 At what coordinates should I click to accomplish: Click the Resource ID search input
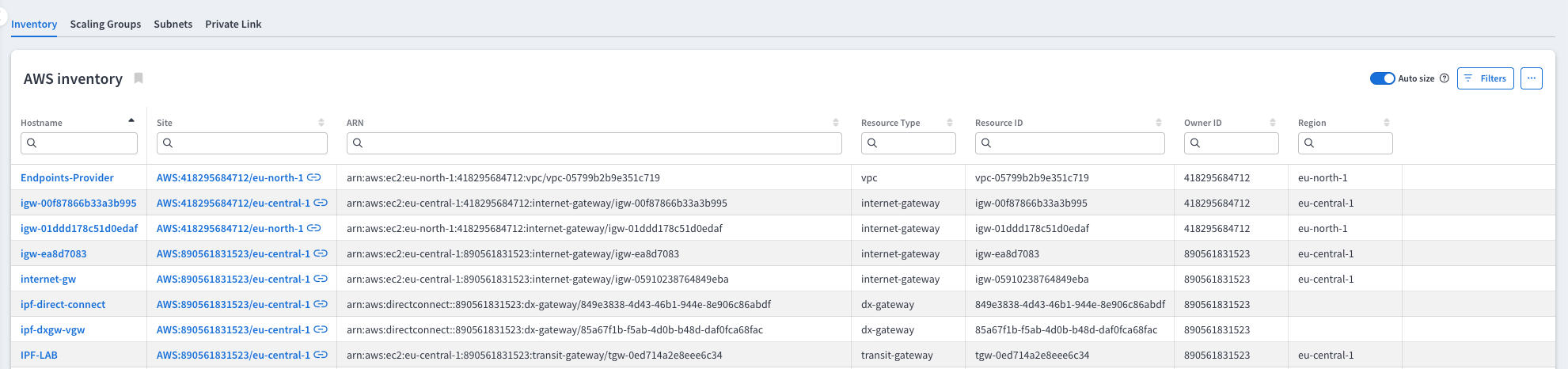(x=1069, y=143)
